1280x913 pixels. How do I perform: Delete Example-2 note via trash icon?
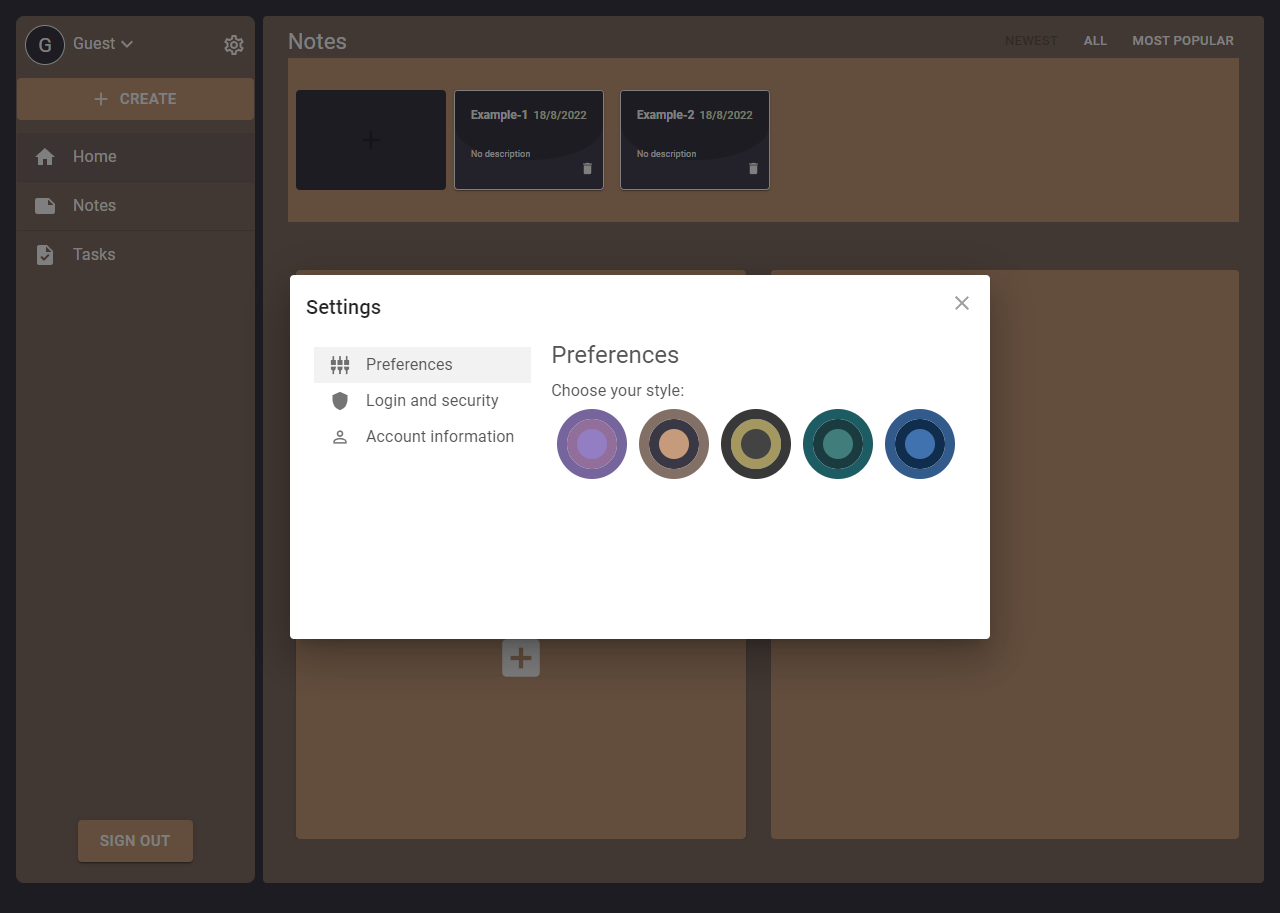click(x=753, y=168)
